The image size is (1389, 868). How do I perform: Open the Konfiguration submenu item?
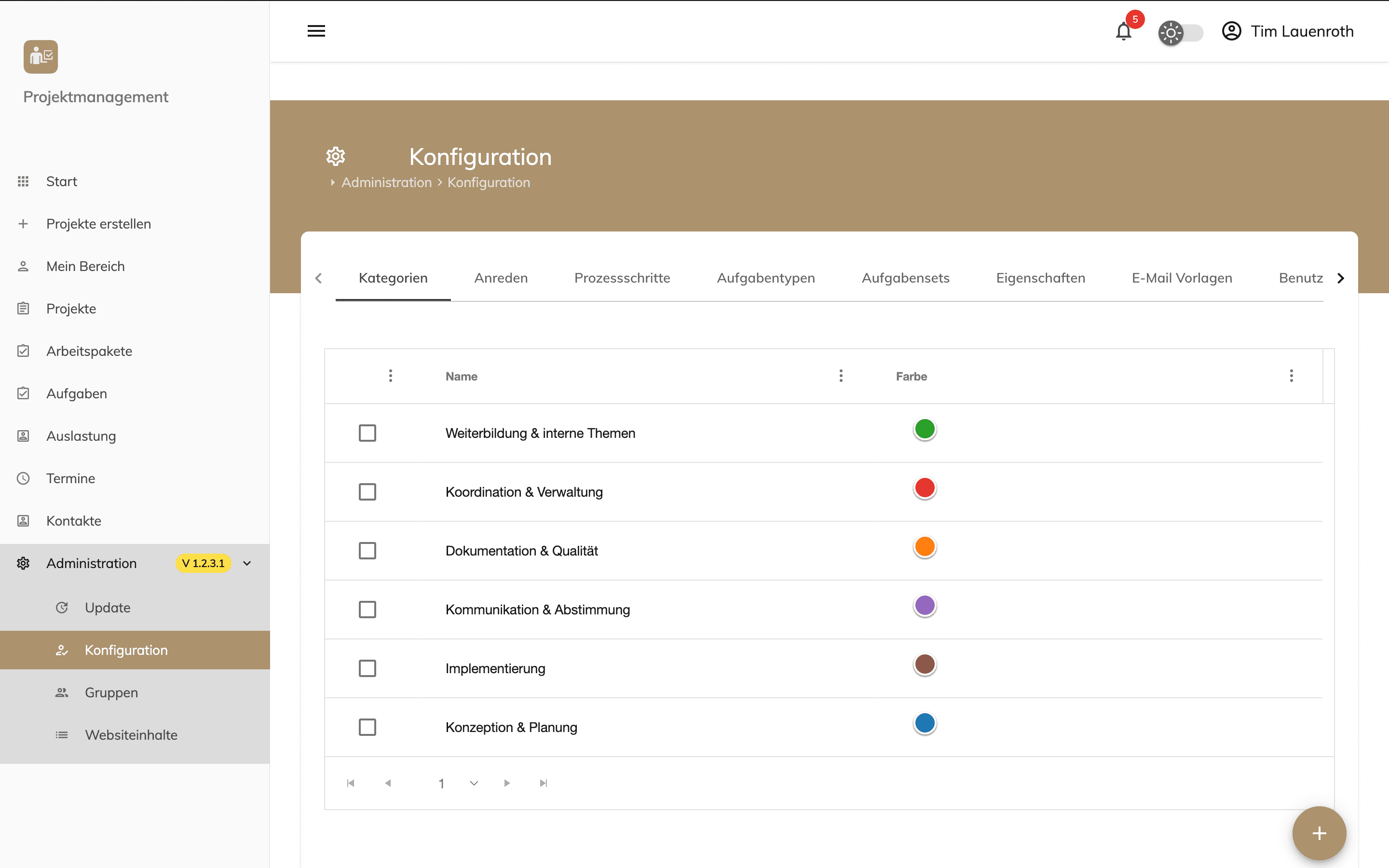(135, 651)
